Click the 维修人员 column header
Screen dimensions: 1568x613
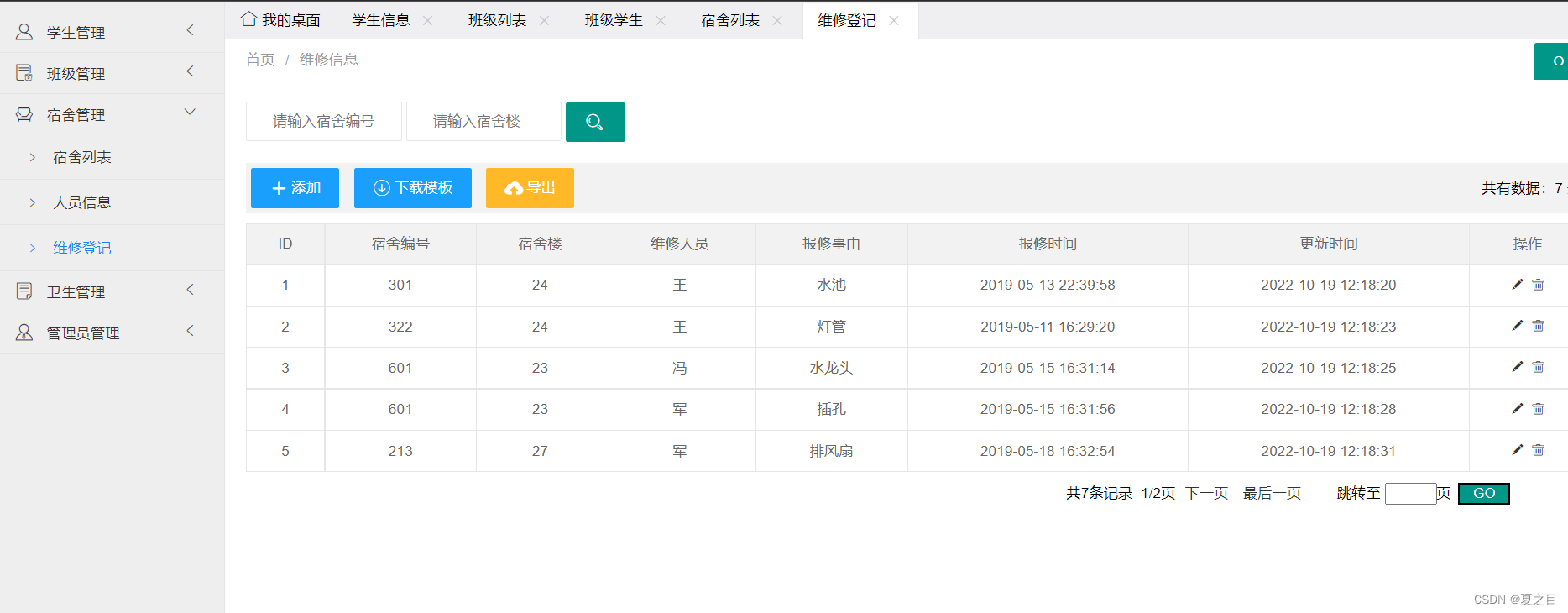coord(680,244)
